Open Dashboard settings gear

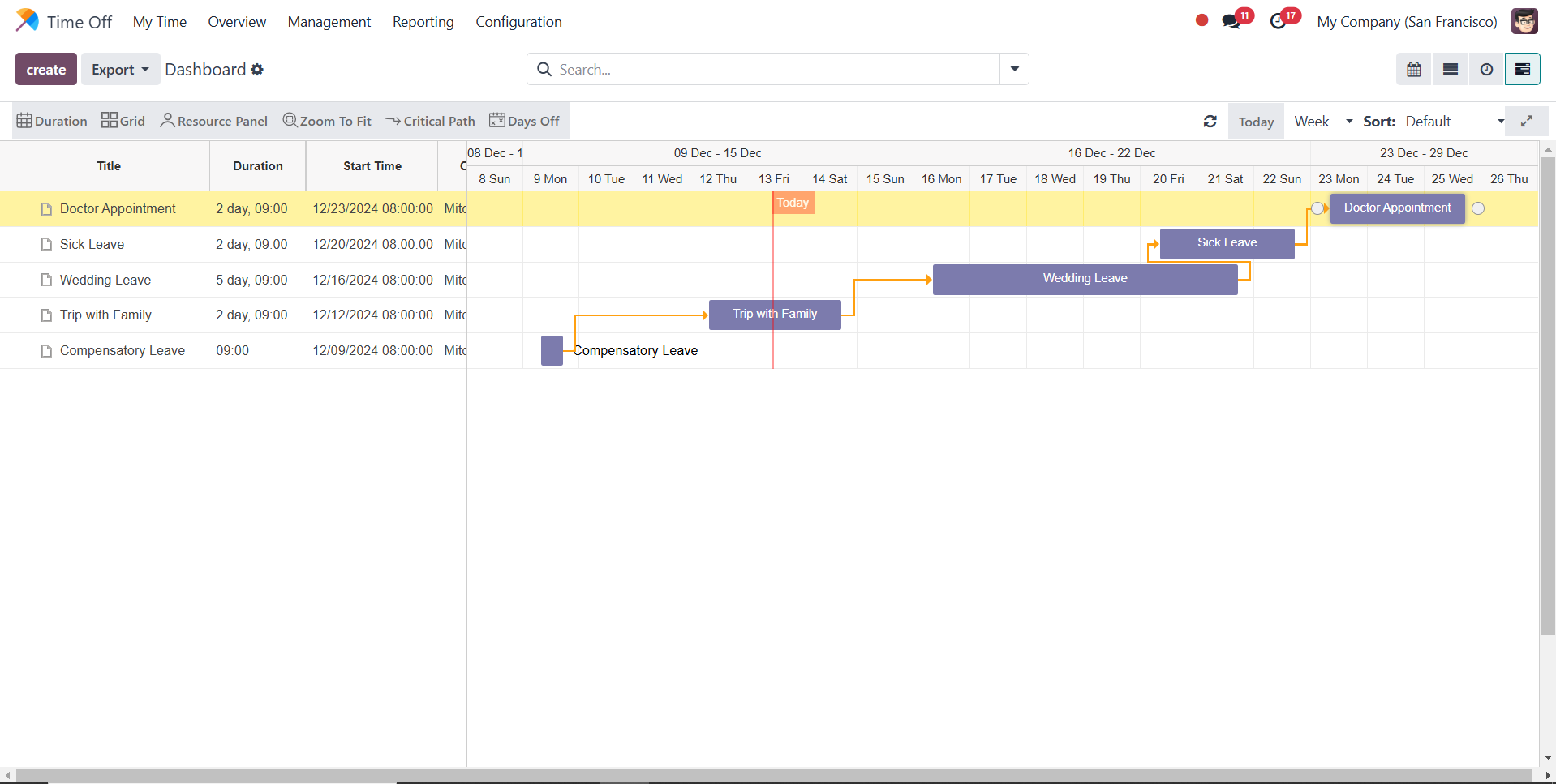click(257, 70)
